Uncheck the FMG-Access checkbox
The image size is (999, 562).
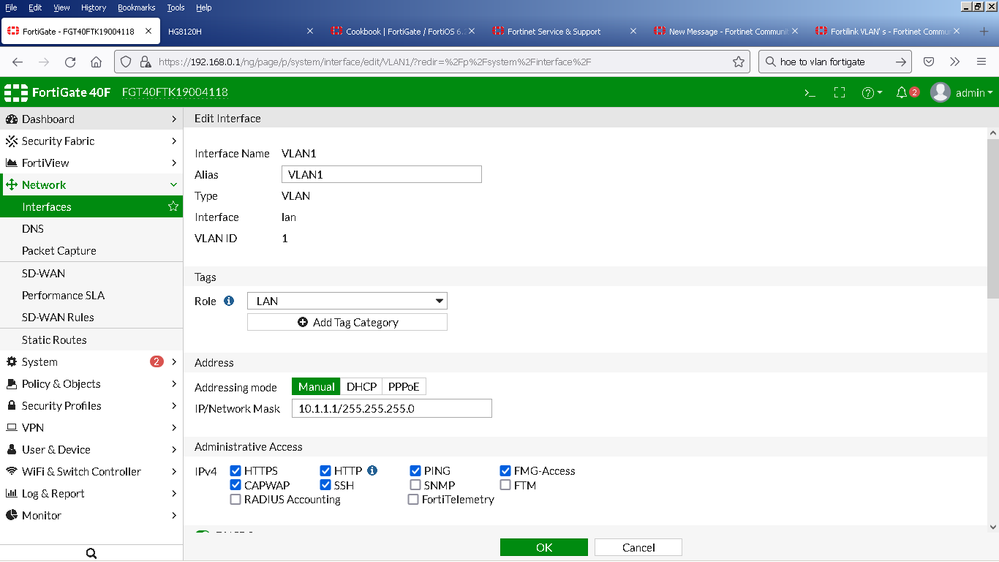point(505,471)
